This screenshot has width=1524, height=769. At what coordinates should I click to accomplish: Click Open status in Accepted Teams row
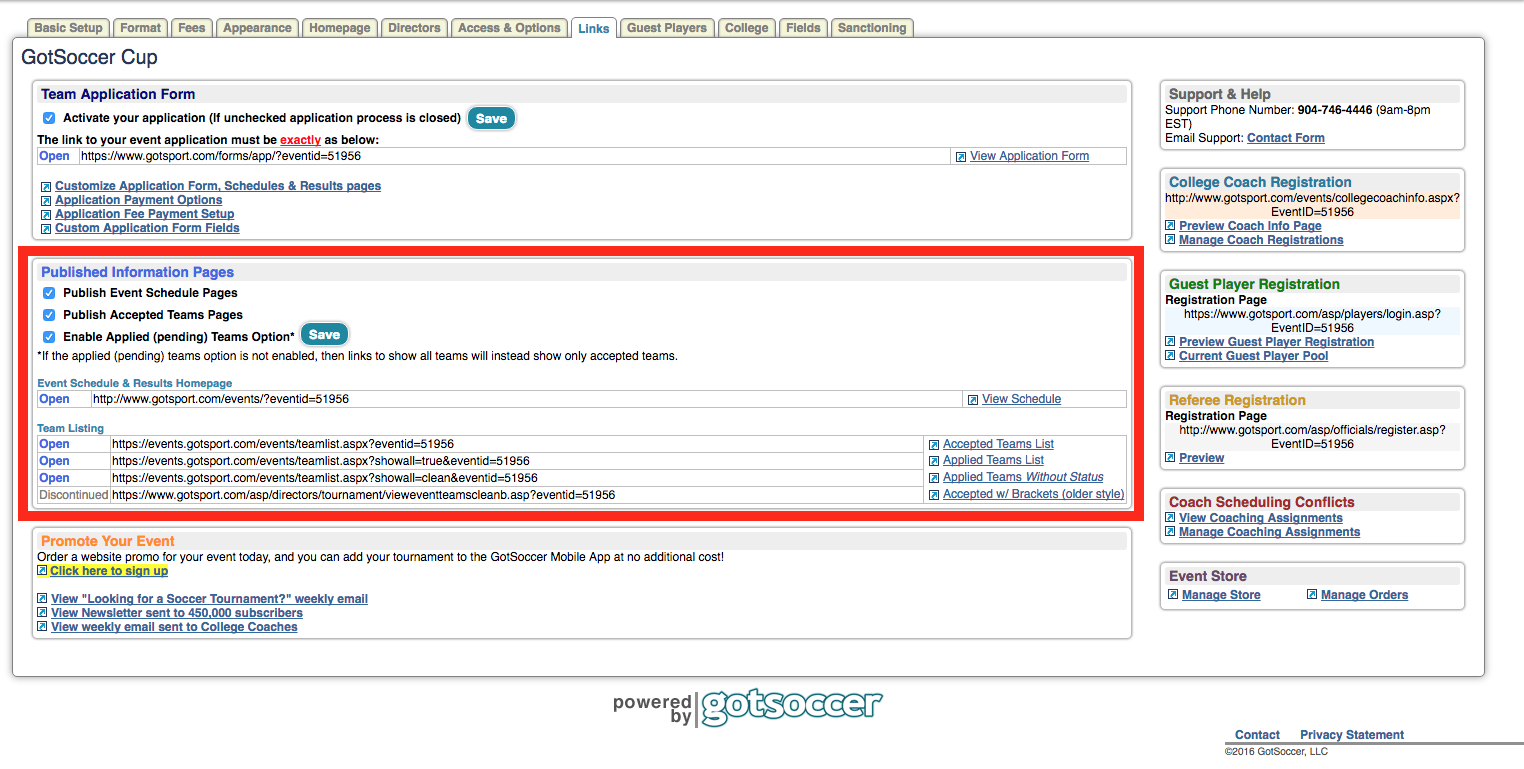54,444
